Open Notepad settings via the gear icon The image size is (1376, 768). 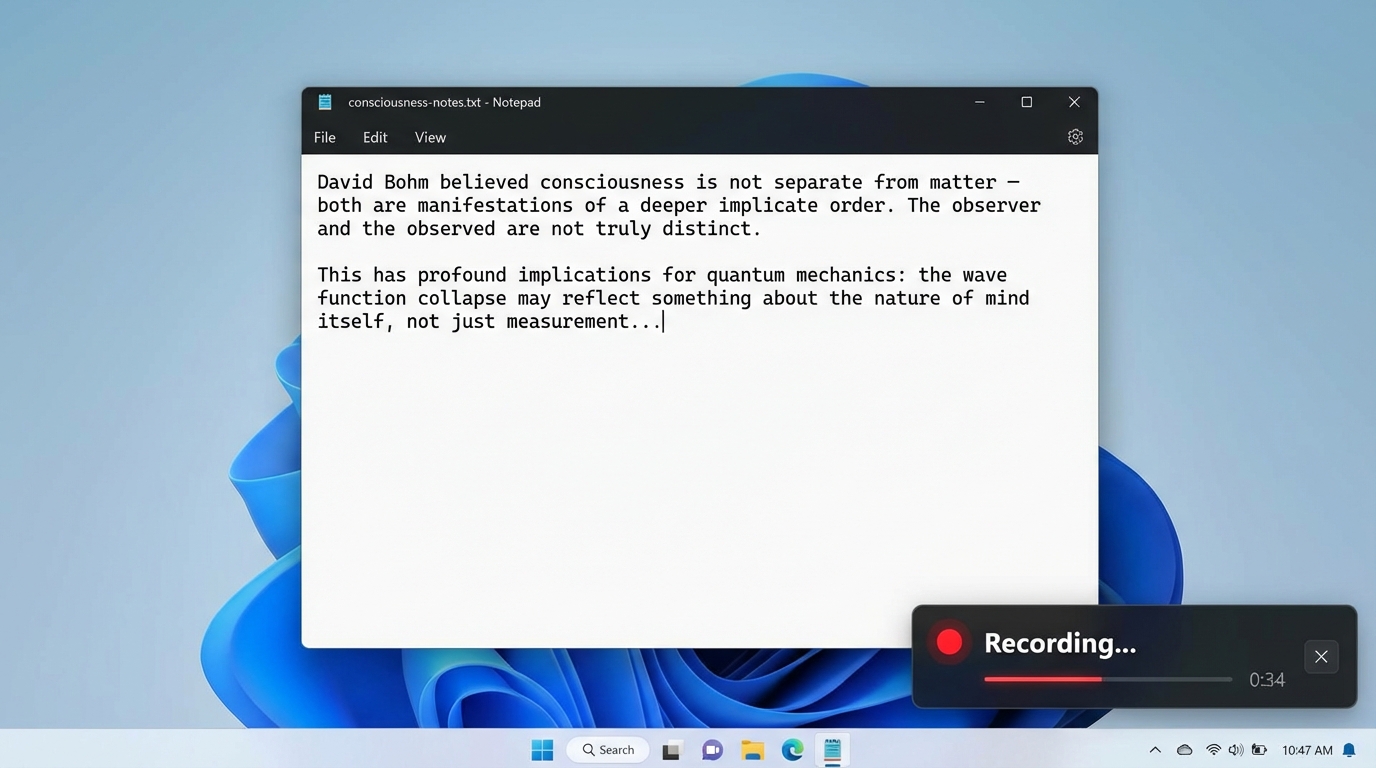pos(1075,137)
